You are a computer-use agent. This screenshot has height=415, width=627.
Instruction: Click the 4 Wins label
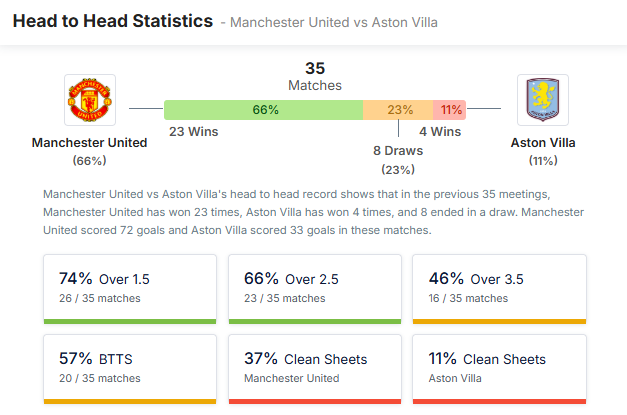[x=440, y=131]
